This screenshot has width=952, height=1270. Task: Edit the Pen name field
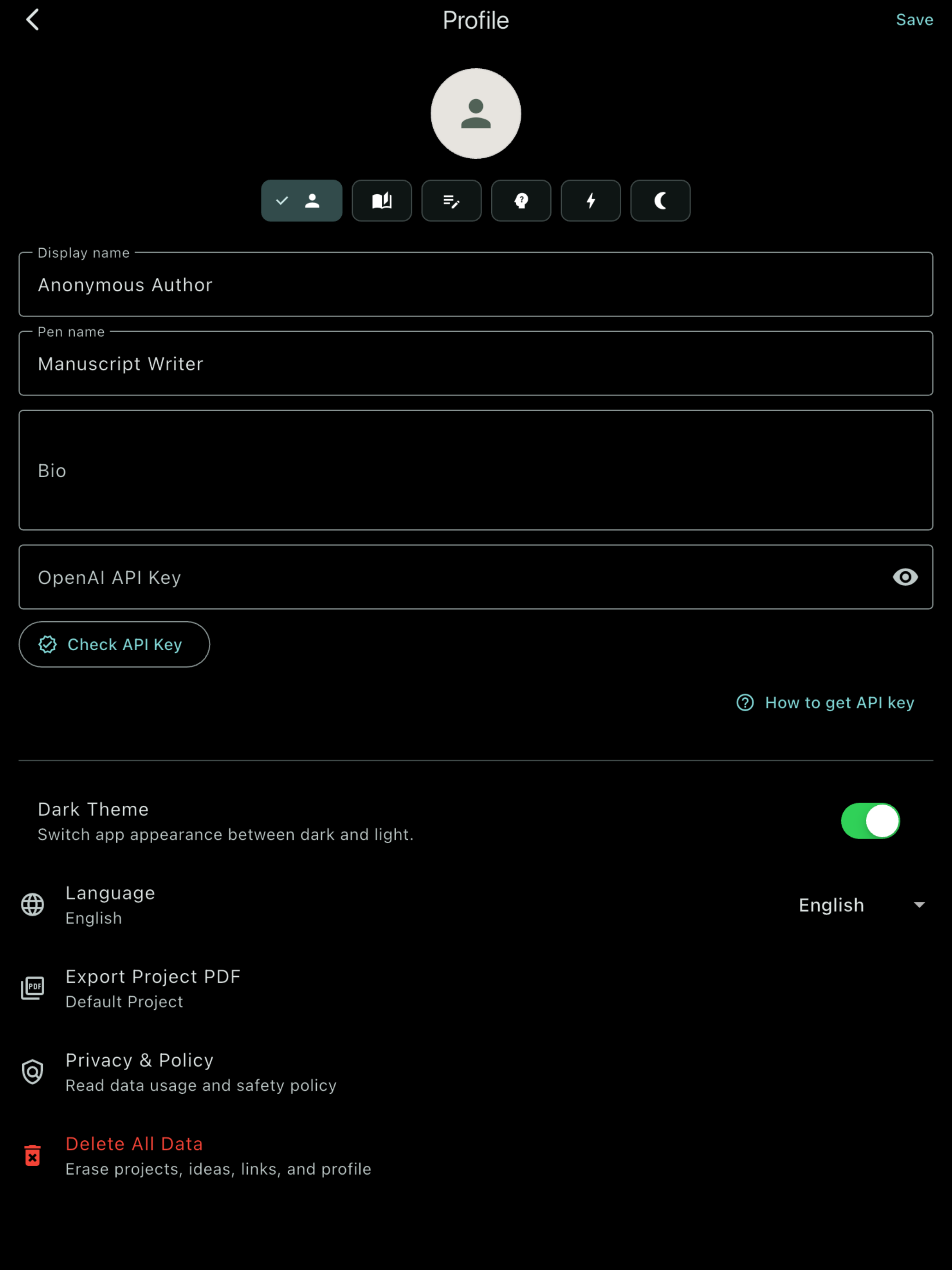pyautogui.click(x=476, y=364)
